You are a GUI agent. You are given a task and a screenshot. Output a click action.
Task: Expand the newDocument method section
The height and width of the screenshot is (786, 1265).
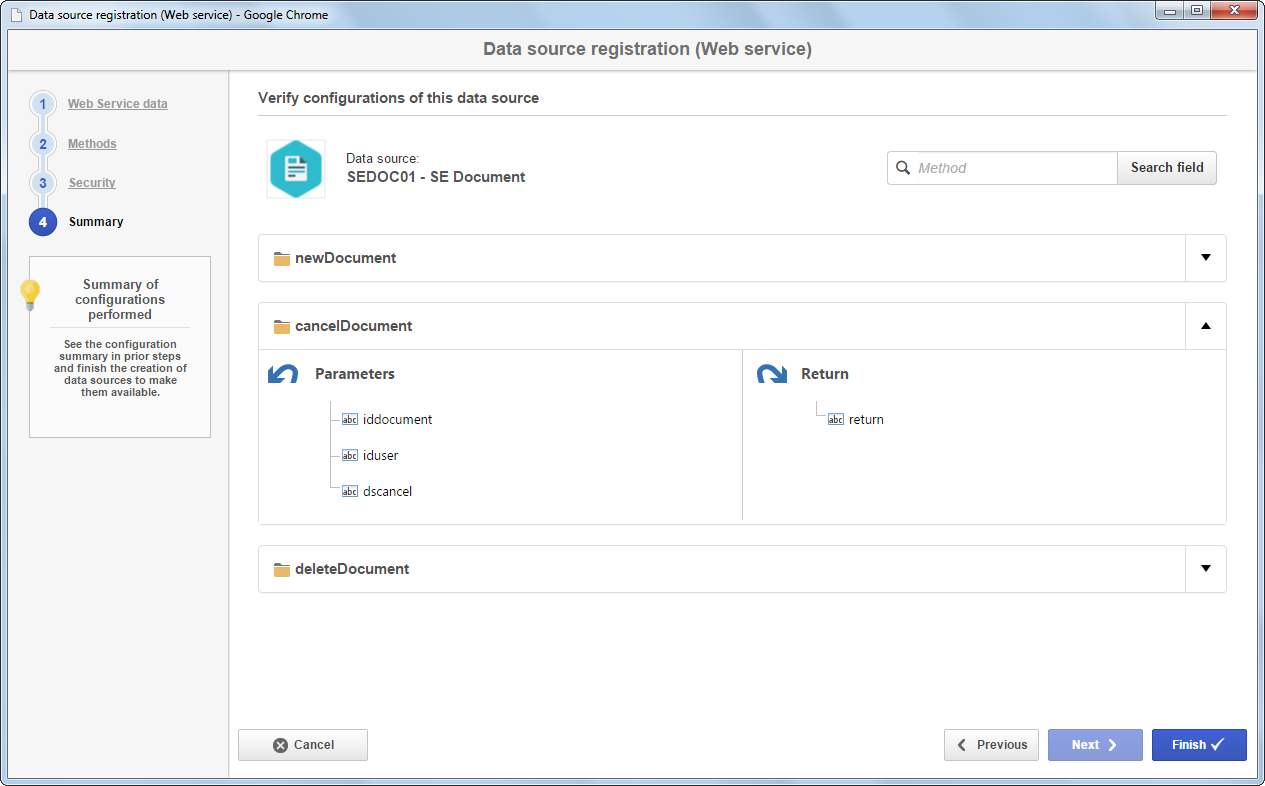click(1205, 258)
